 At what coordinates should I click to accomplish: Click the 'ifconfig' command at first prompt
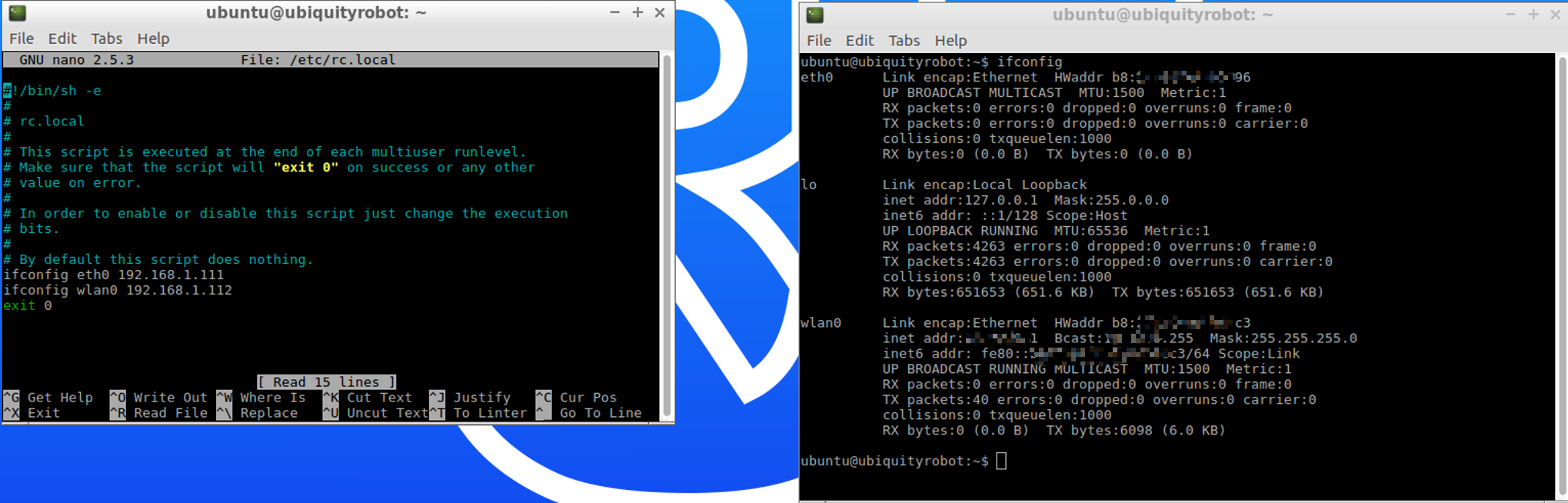[x=1030, y=62]
